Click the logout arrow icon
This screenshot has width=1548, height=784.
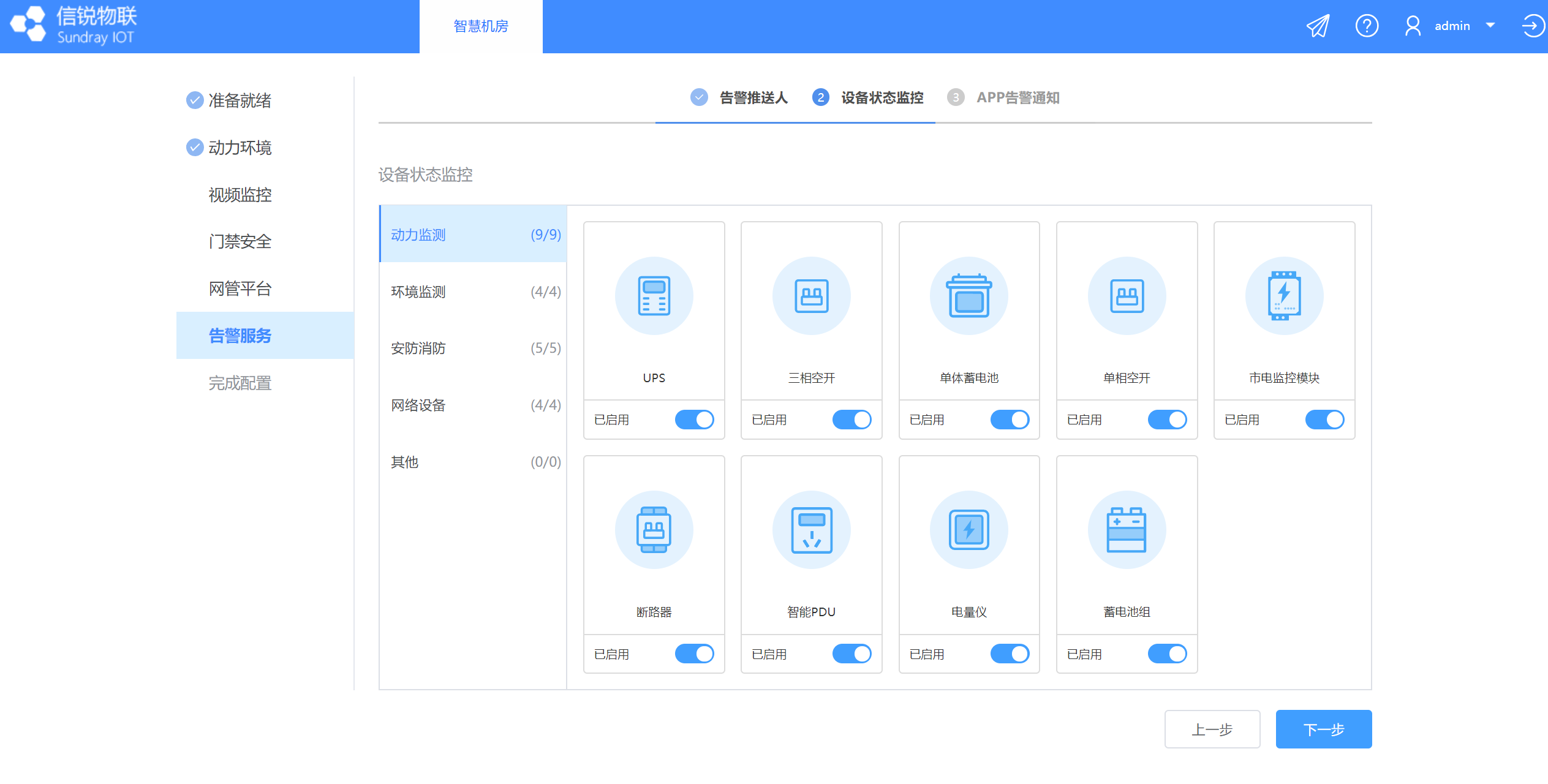[1532, 26]
